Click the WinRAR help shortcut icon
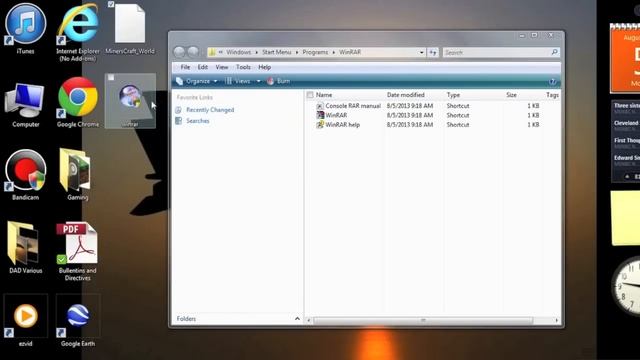640x360 pixels. click(x=320, y=124)
